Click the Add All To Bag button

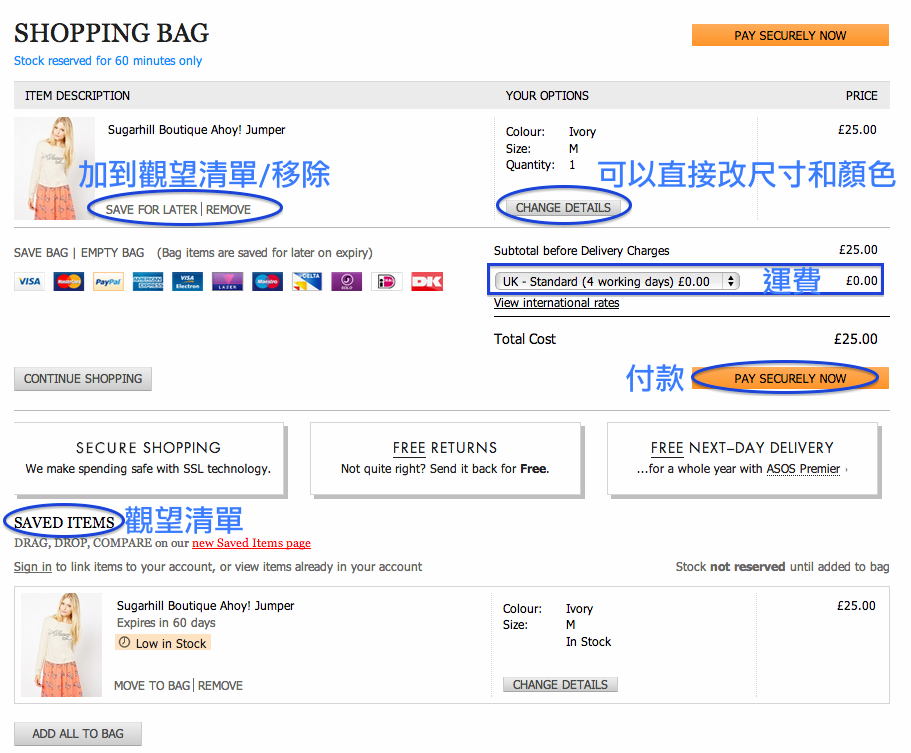click(78, 734)
